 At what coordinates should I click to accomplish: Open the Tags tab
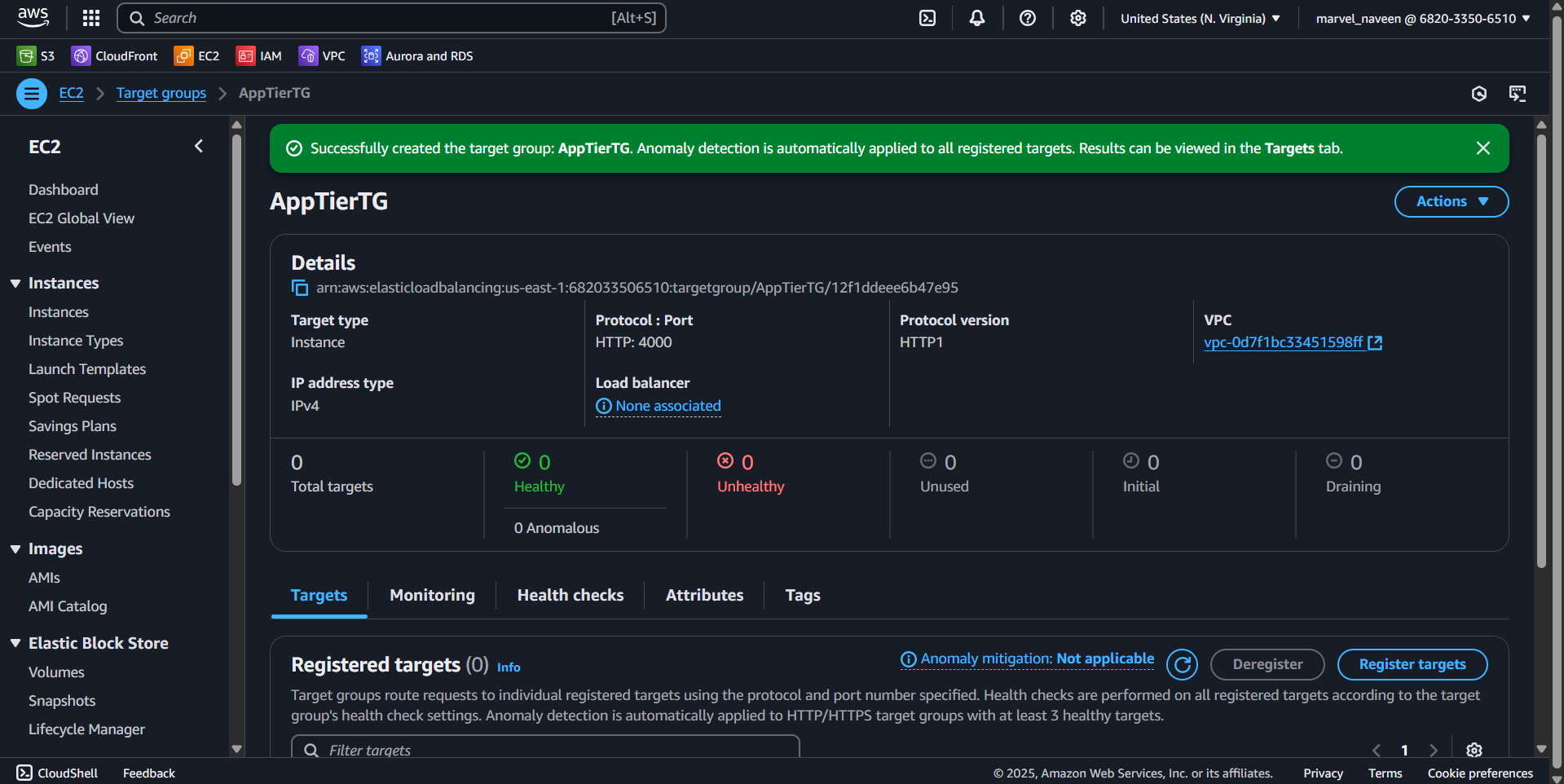point(803,596)
